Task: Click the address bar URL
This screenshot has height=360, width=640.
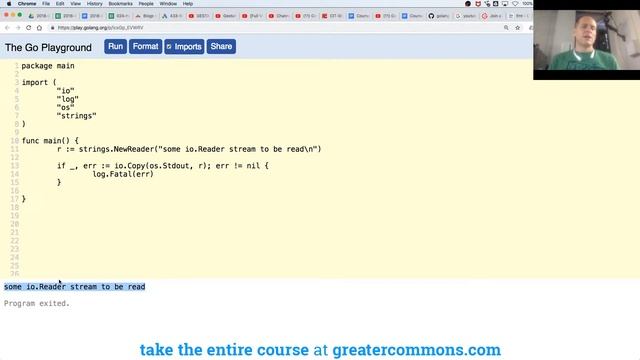Action: [100, 28]
